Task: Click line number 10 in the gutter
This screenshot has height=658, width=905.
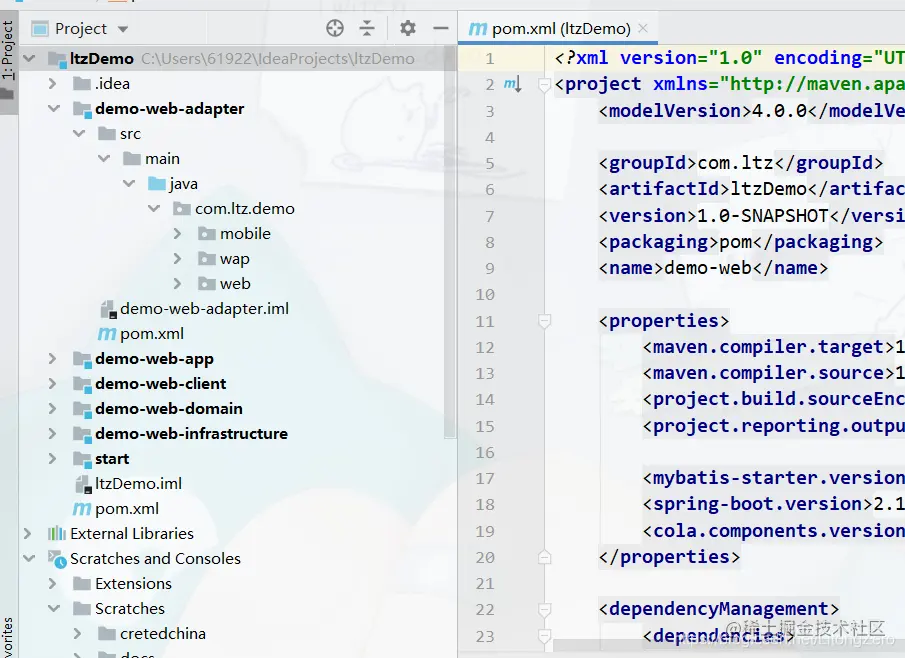Action: pos(485,294)
